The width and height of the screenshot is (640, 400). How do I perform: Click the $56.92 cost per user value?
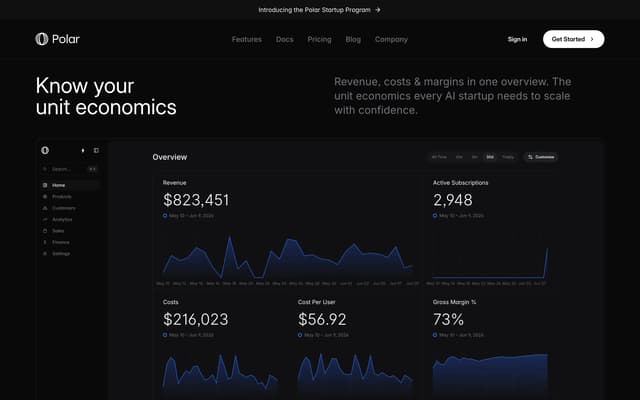point(322,319)
